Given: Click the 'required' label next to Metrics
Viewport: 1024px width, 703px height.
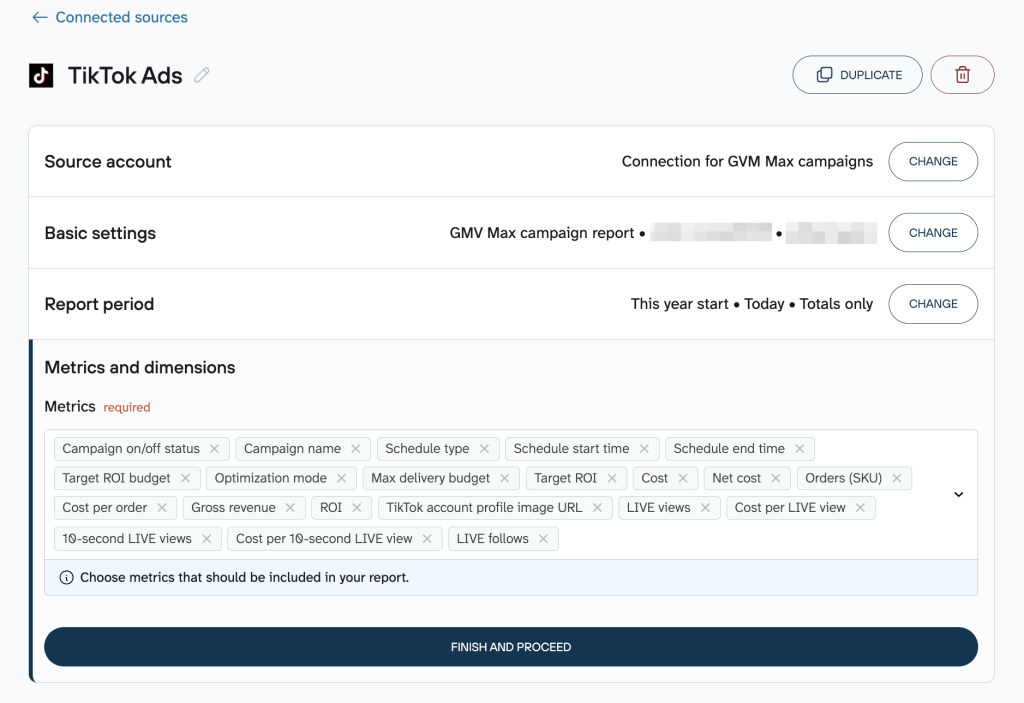Looking at the screenshot, I should pos(127,408).
